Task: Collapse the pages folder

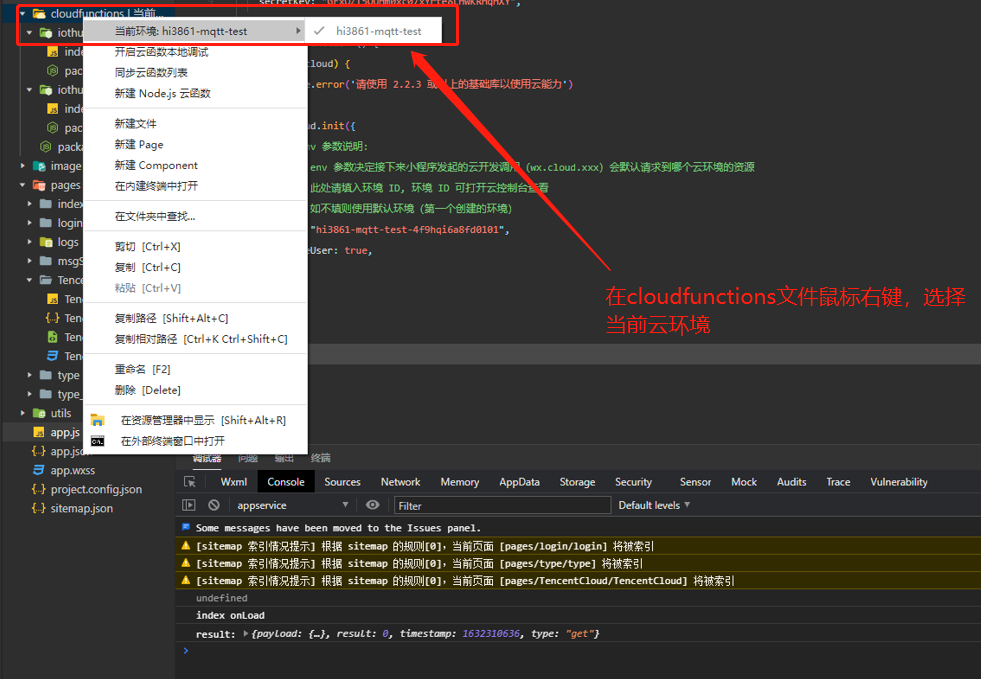Action: click(x=25, y=185)
